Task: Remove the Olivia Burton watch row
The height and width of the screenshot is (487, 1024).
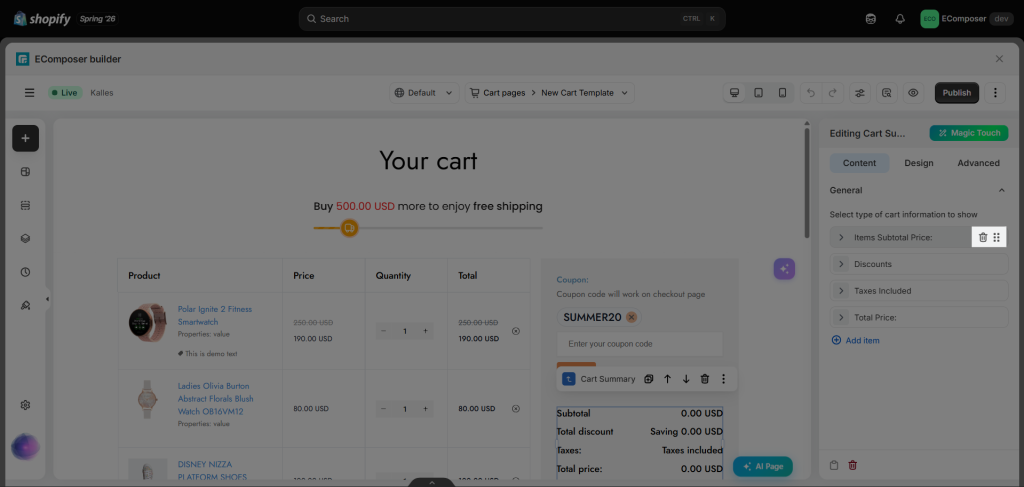Action: click(x=515, y=409)
